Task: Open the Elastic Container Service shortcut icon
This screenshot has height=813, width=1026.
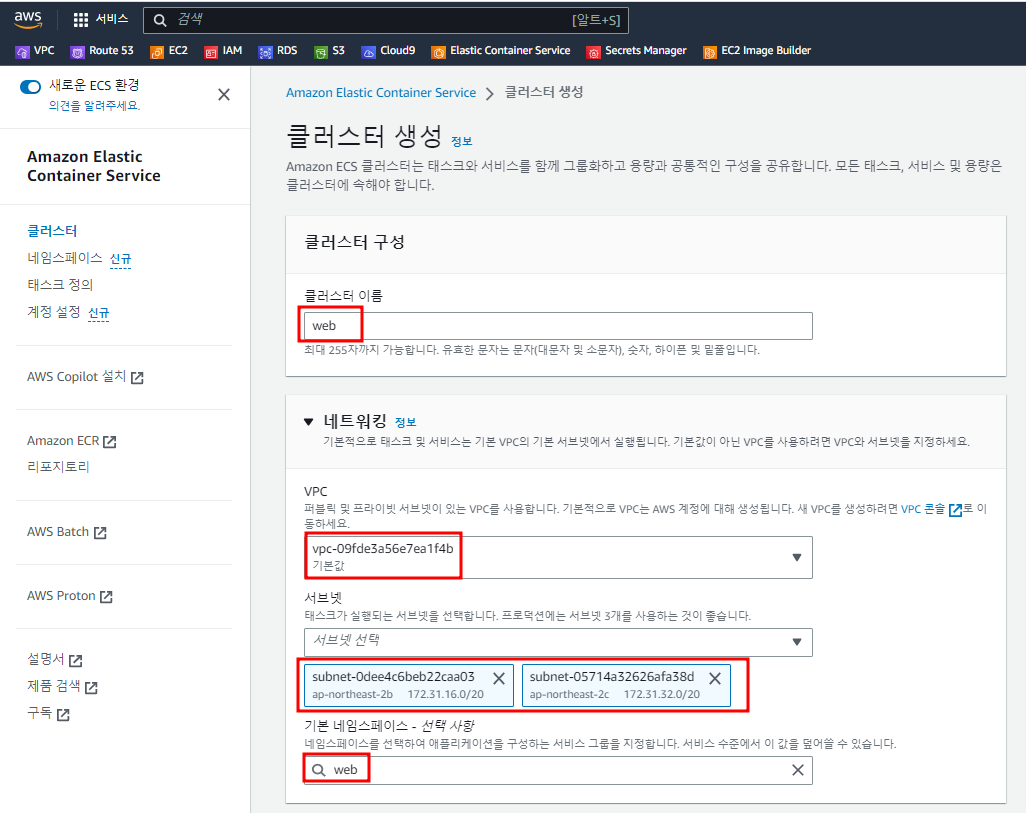Action: pyautogui.click(x=438, y=52)
